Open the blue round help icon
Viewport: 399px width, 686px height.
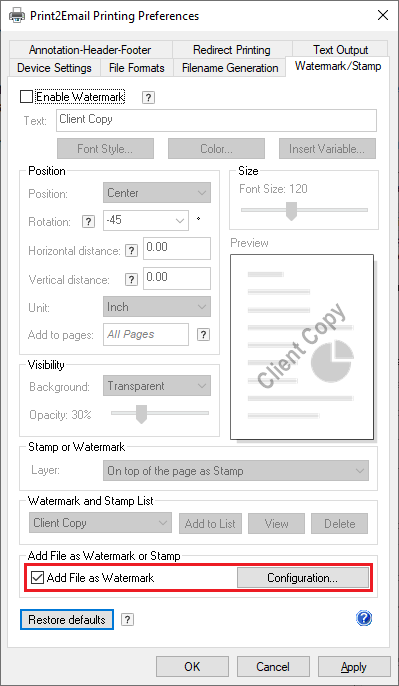(364, 618)
